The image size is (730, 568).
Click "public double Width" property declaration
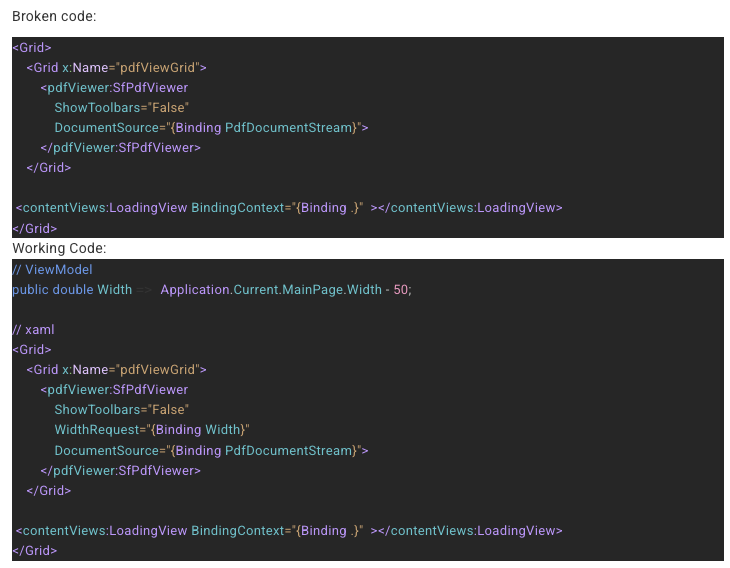click(x=72, y=289)
